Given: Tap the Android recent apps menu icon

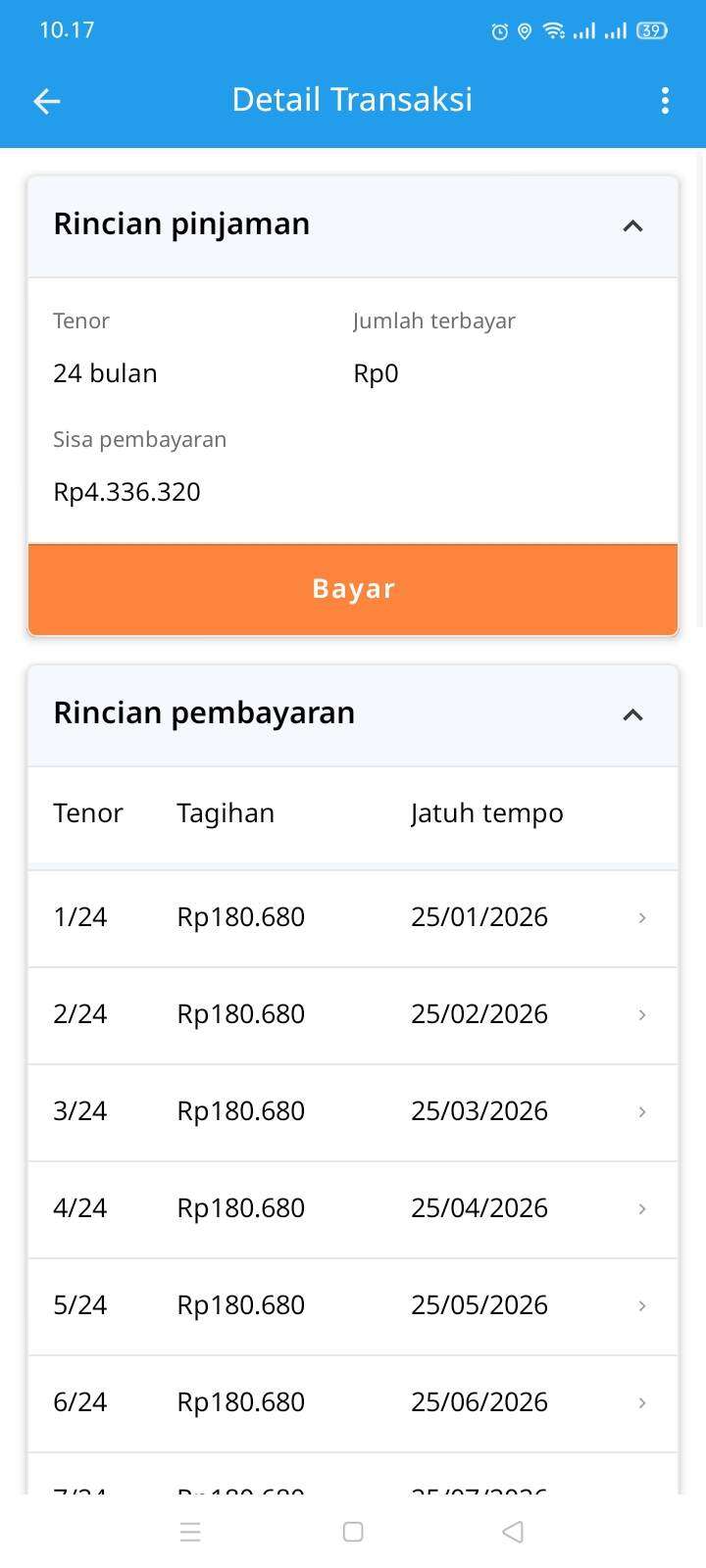Looking at the screenshot, I should click(x=190, y=1532).
